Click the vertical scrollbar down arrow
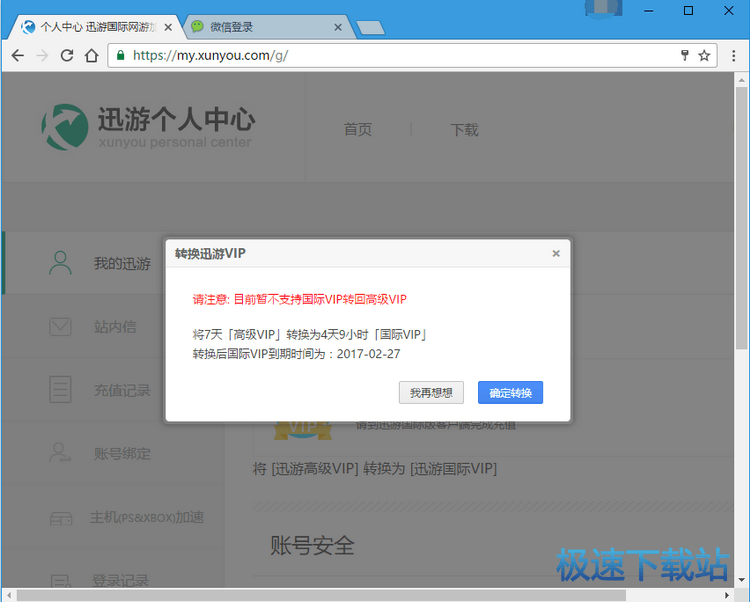 741,580
